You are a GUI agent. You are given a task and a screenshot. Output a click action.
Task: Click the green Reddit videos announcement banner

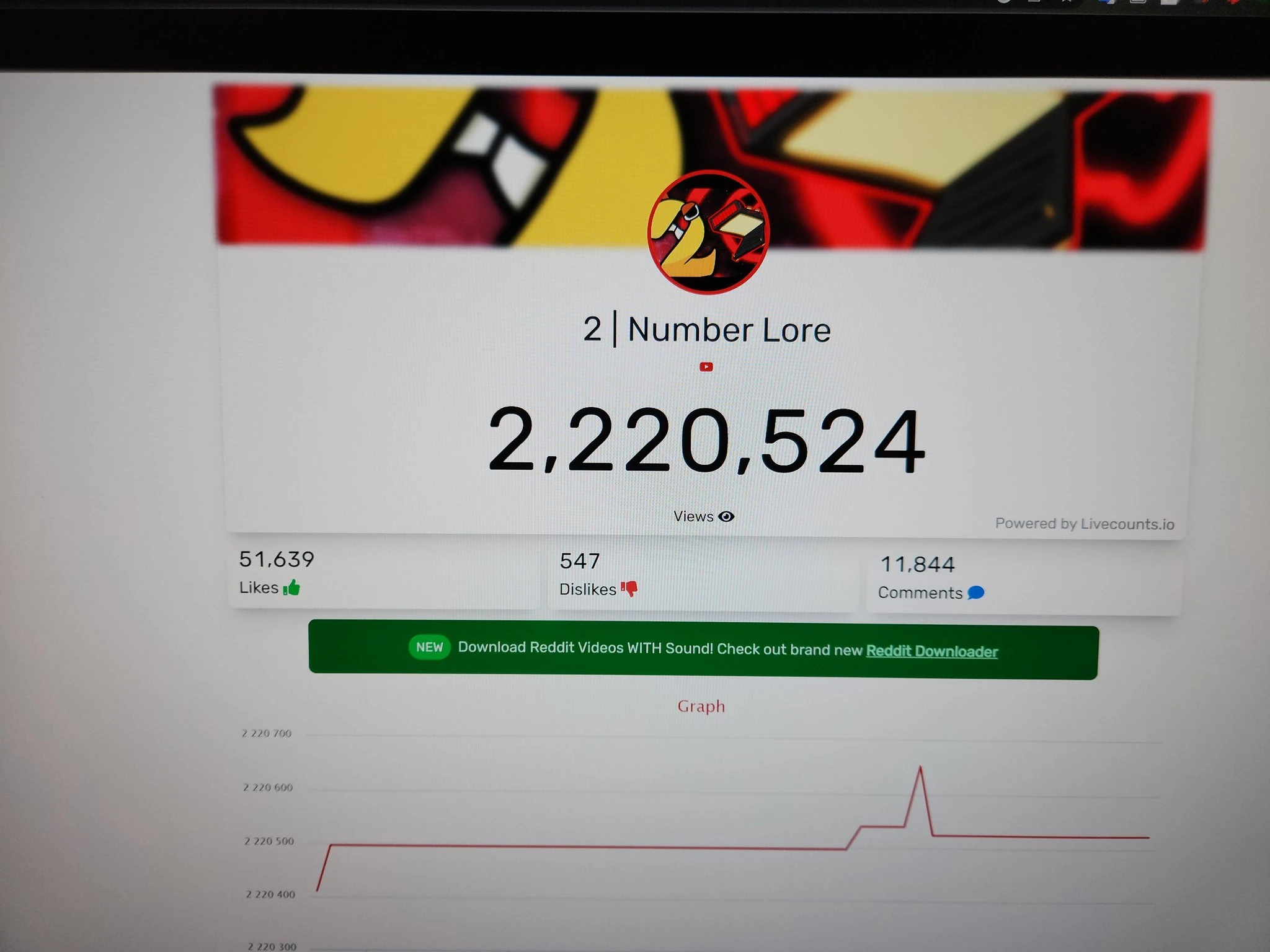coord(703,650)
